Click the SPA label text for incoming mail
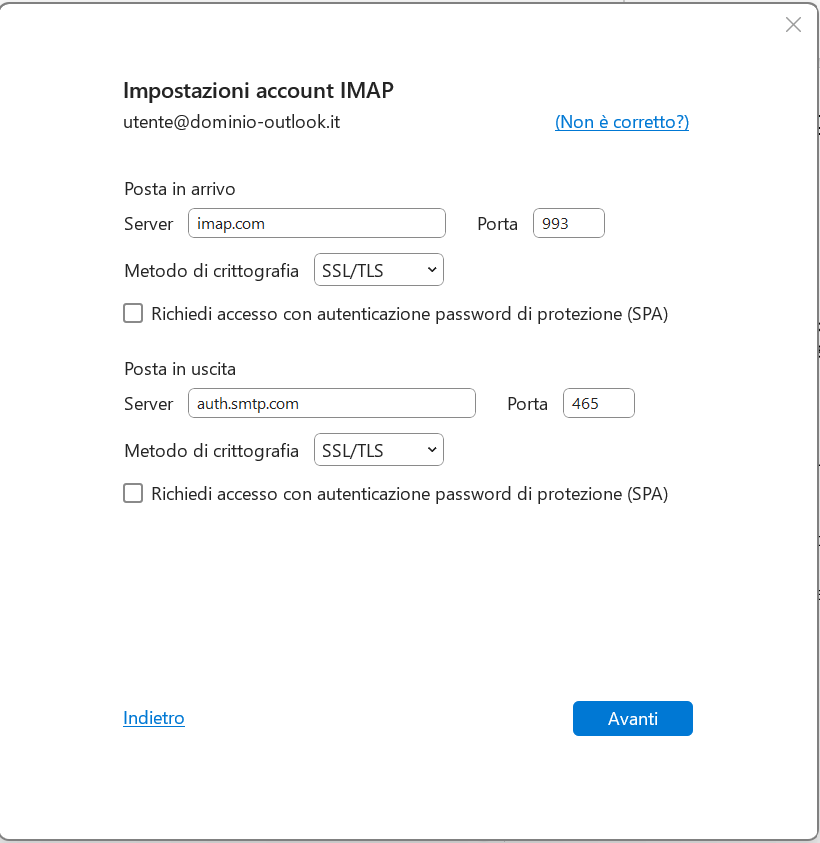820x843 pixels. (409, 314)
